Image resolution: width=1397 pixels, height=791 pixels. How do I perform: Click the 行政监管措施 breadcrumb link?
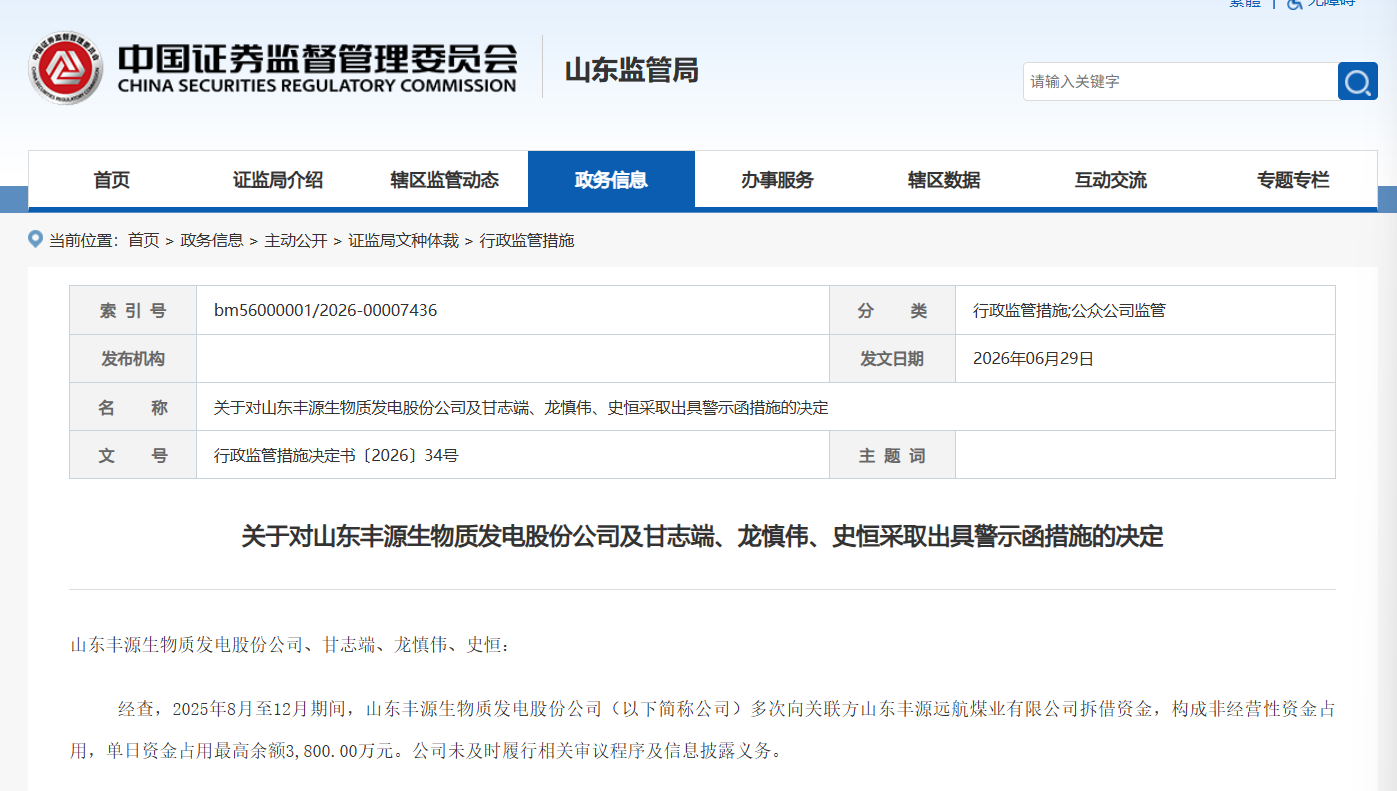527,240
